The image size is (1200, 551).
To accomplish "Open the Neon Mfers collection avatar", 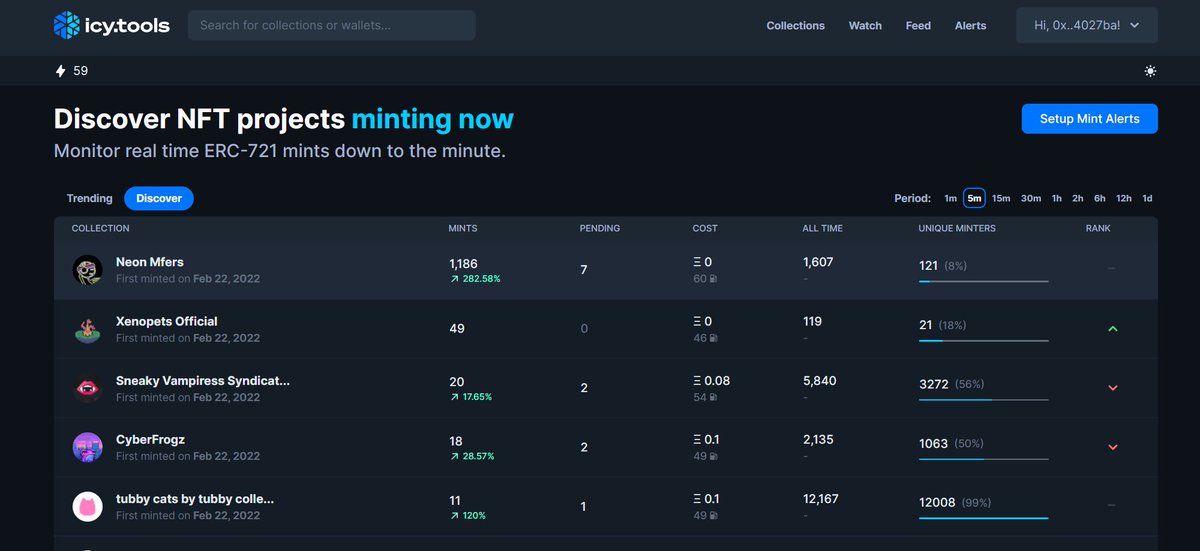I will click(88, 270).
